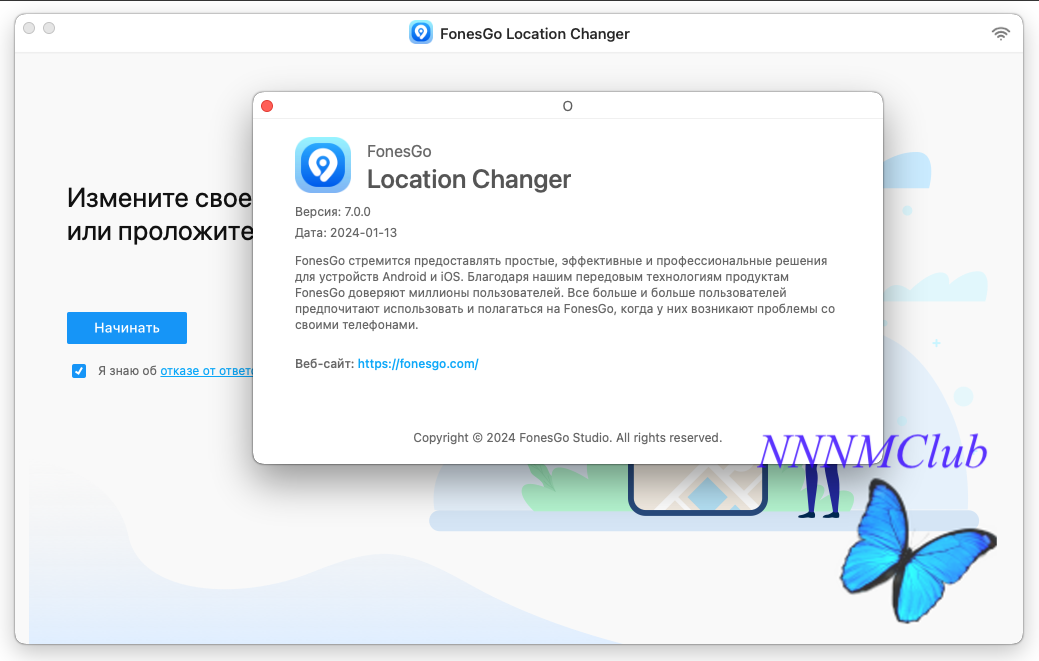Open the 'отказе от ответ' disclaimer link
The width and height of the screenshot is (1039, 661).
207,371
